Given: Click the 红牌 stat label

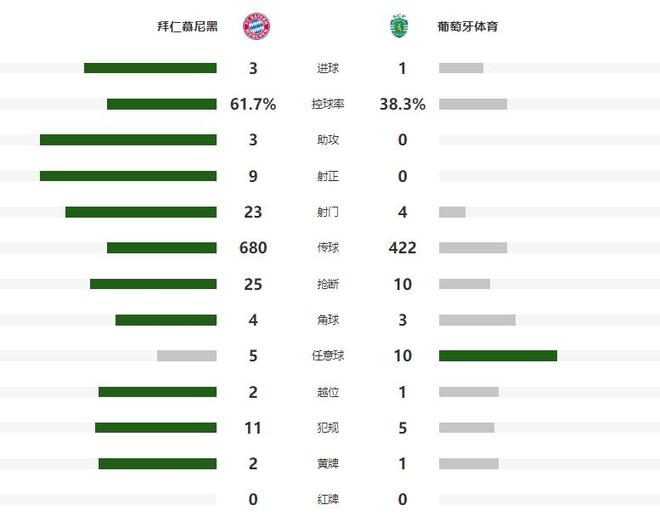Looking at the screenshot, I should point(327,499).
